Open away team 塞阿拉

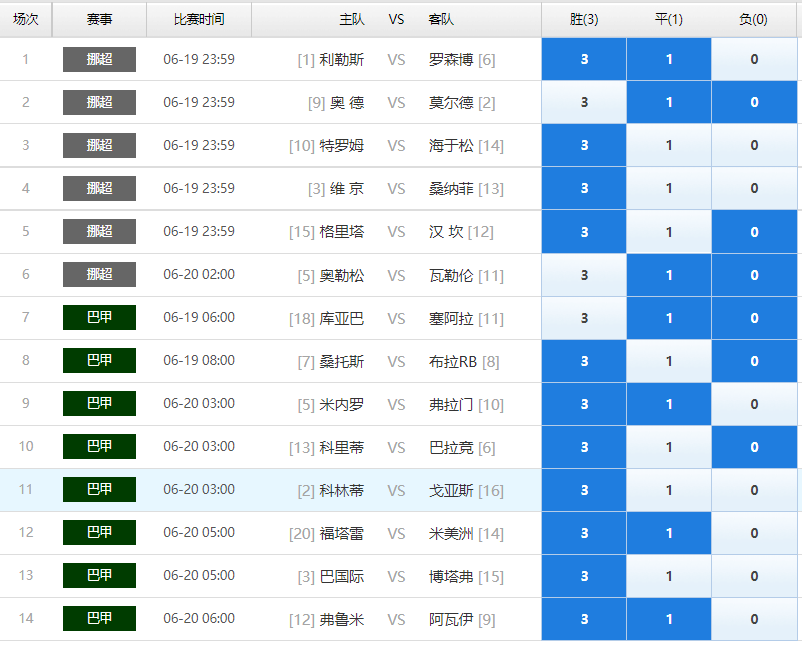[451, 319]
